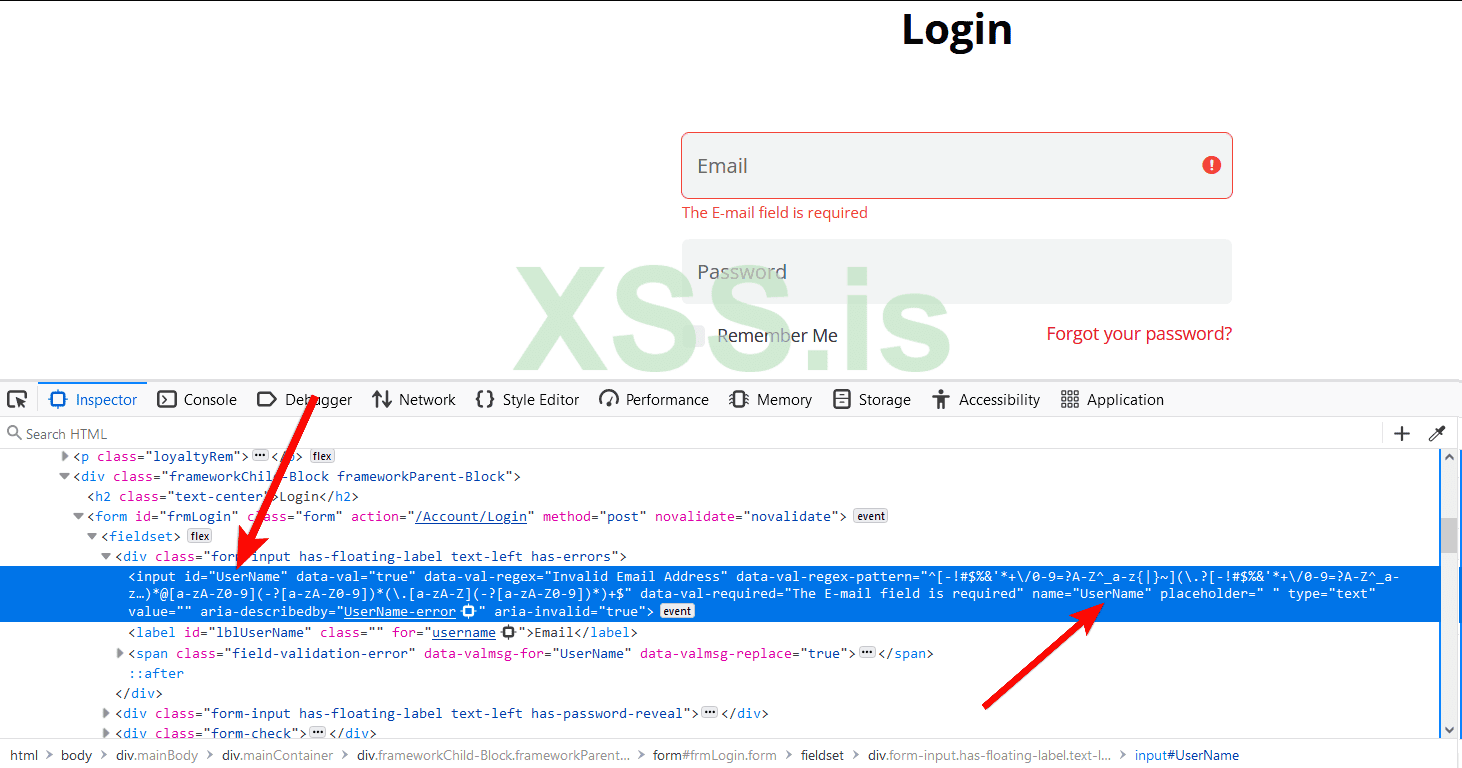This screenshot has width=1462, height=768.
Task: Select the ::after pseudo-element row
Action: pyautogui.click(x=156, y=673)
